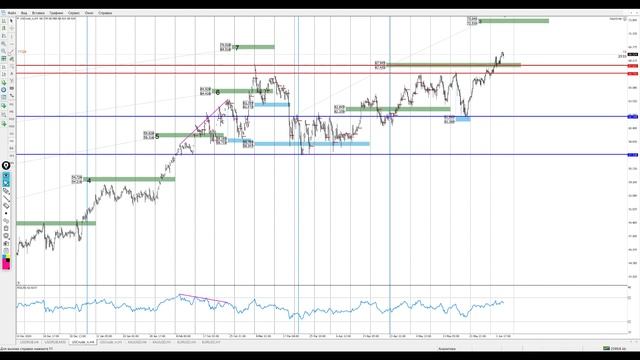Viewport: 640px width, 360px height.
Task: Click the green zone labeled 5
Action: pyautogui.click(x=190, y=135)
